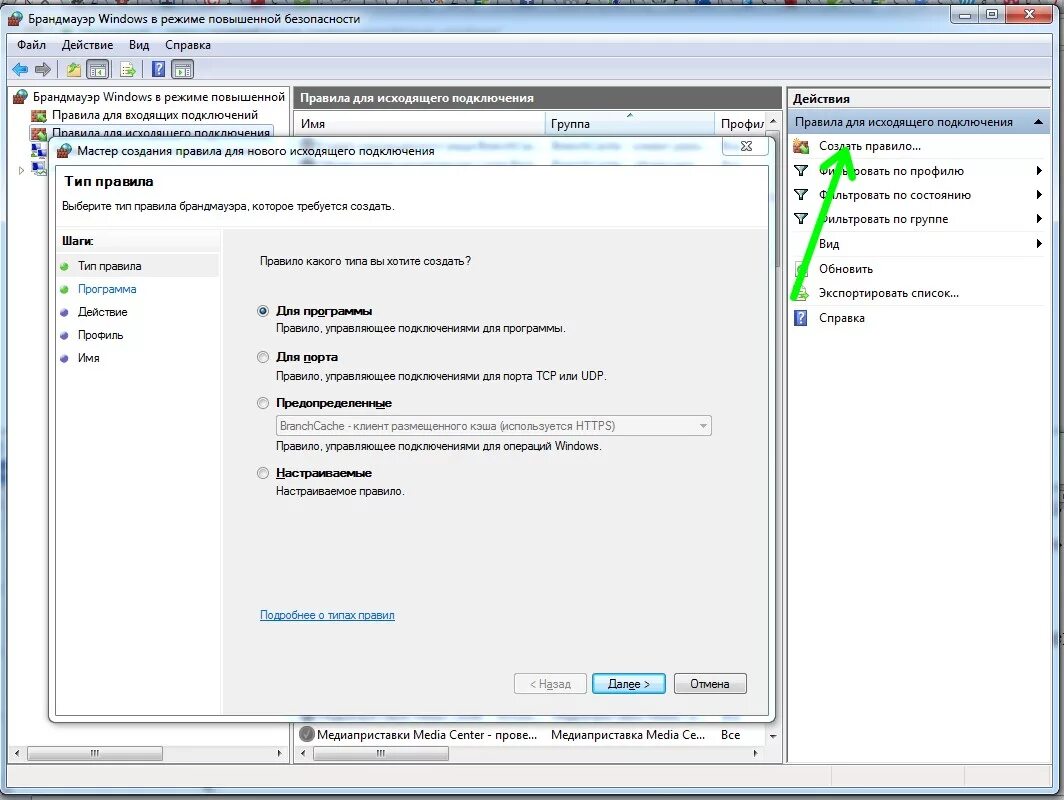Open the Справка menu in menu bar

click(188, 45)
